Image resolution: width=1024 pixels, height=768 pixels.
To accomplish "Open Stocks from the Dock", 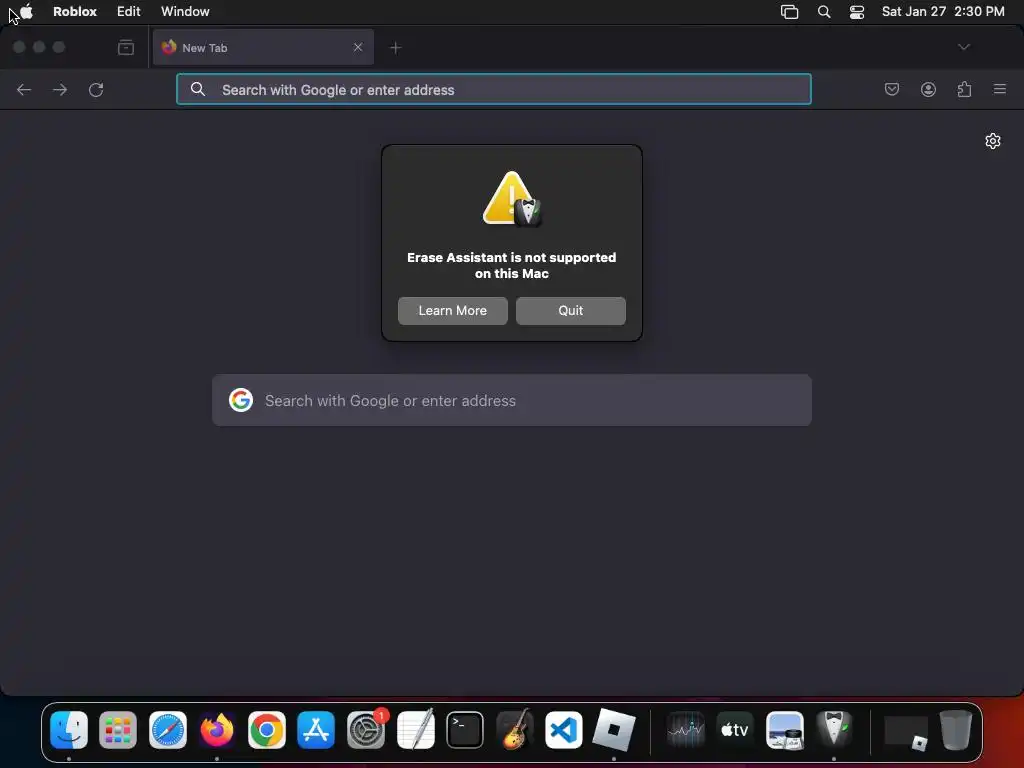I will 686,730.
